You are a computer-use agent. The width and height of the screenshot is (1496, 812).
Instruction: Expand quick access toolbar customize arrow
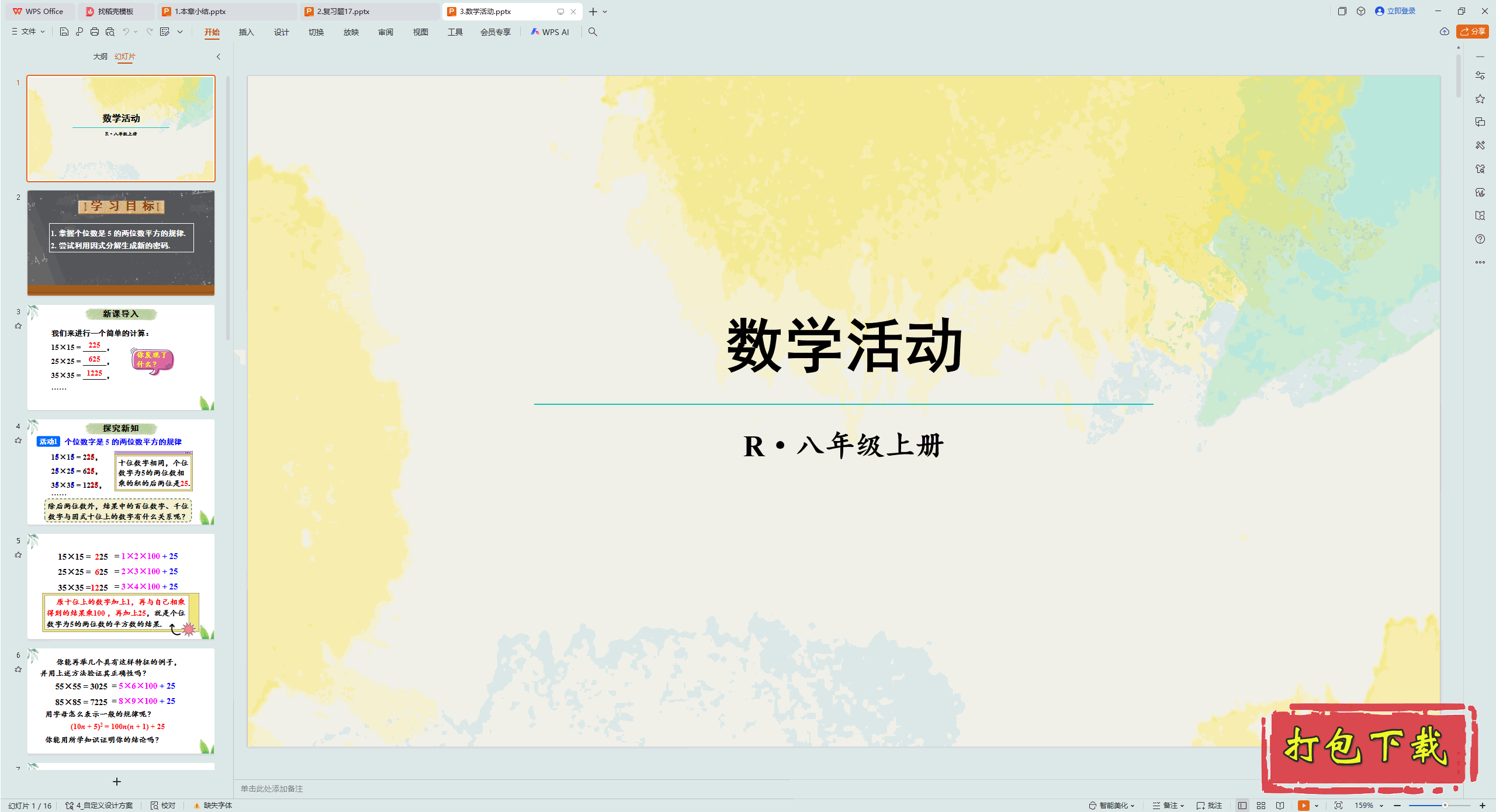tap(180, 32)
